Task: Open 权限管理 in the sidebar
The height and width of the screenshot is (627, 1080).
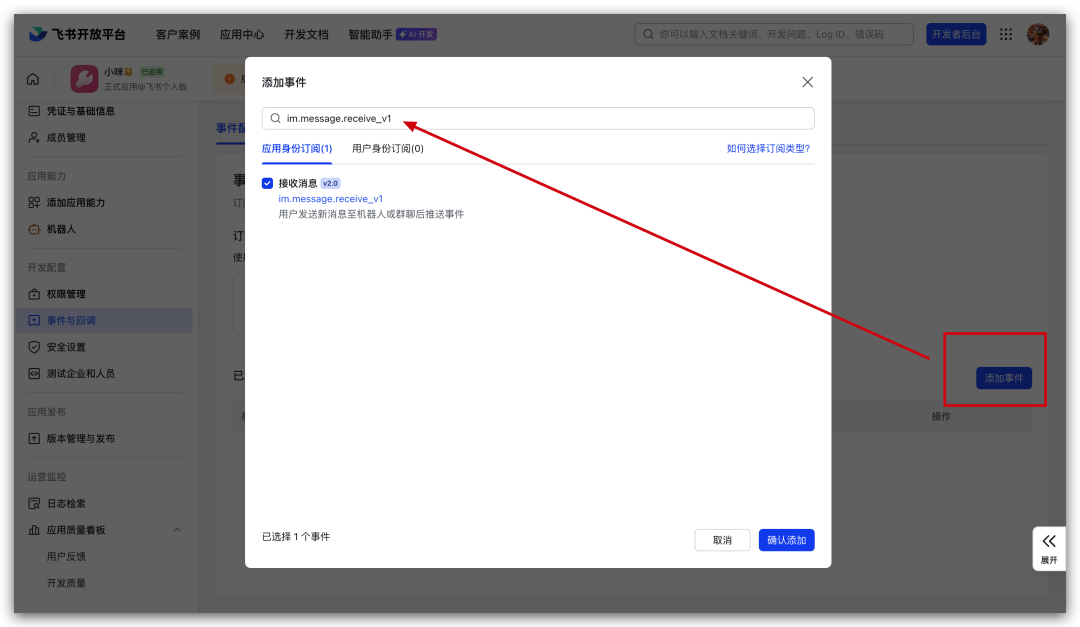Action: pos(66,294)
